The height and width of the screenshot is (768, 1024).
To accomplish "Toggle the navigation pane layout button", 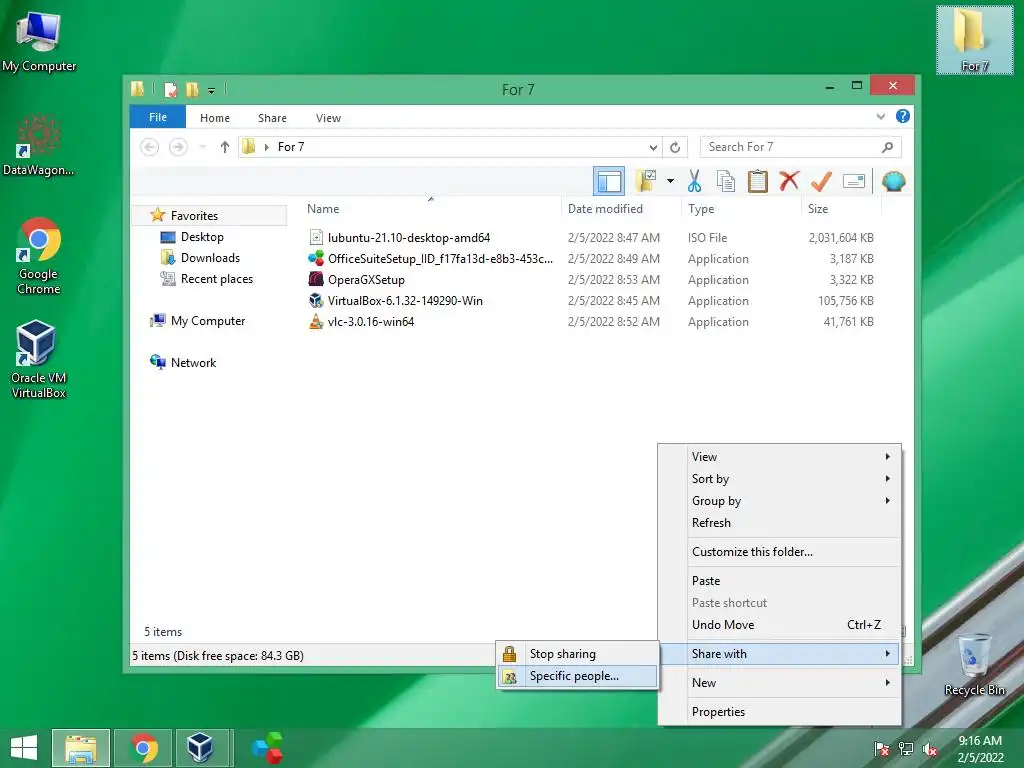I will coord(609,181).
